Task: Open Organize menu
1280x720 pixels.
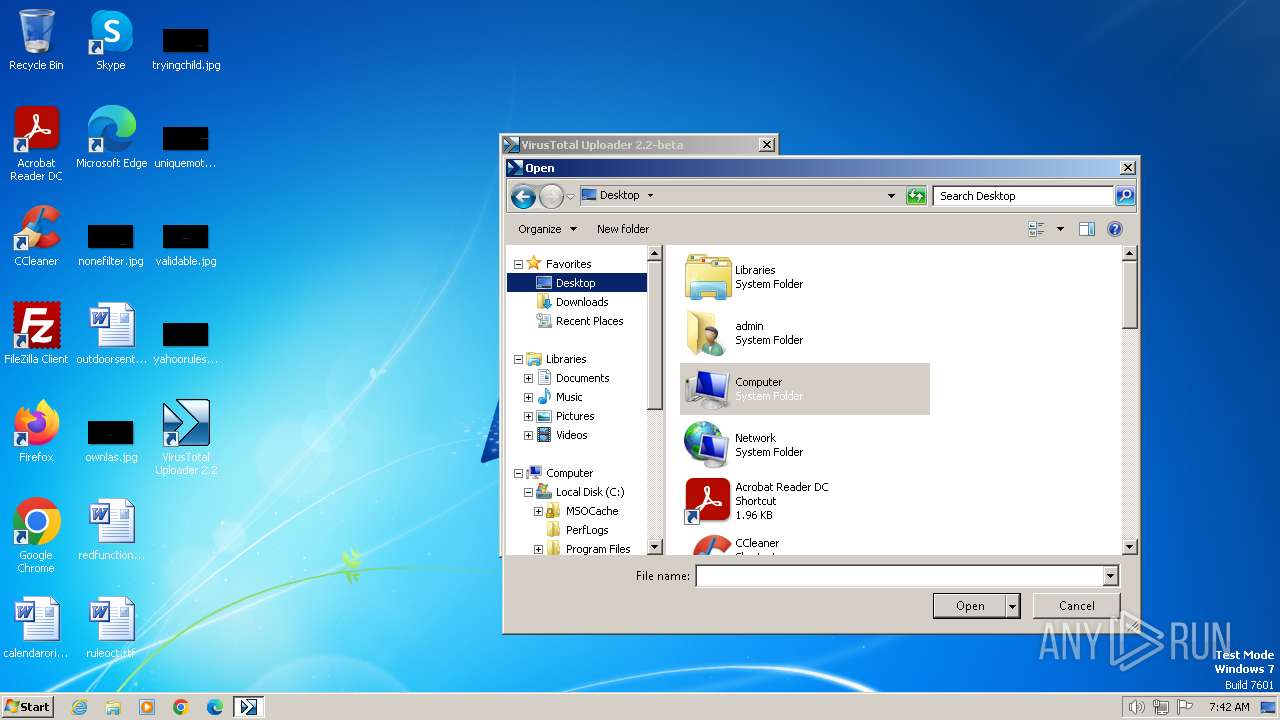Action: pyautogui.click(x=547, y=229)
